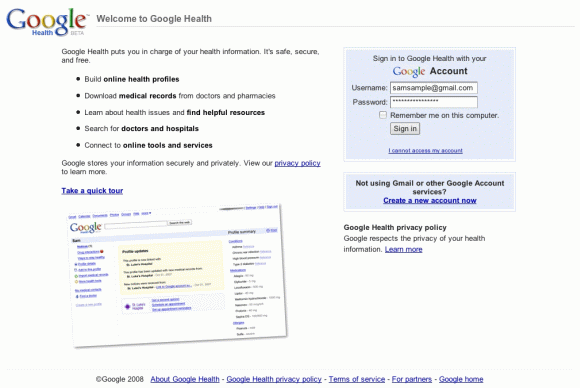Open the I cannot access my account link
Viewport: 580px width, 388px height.
point(425,151)
